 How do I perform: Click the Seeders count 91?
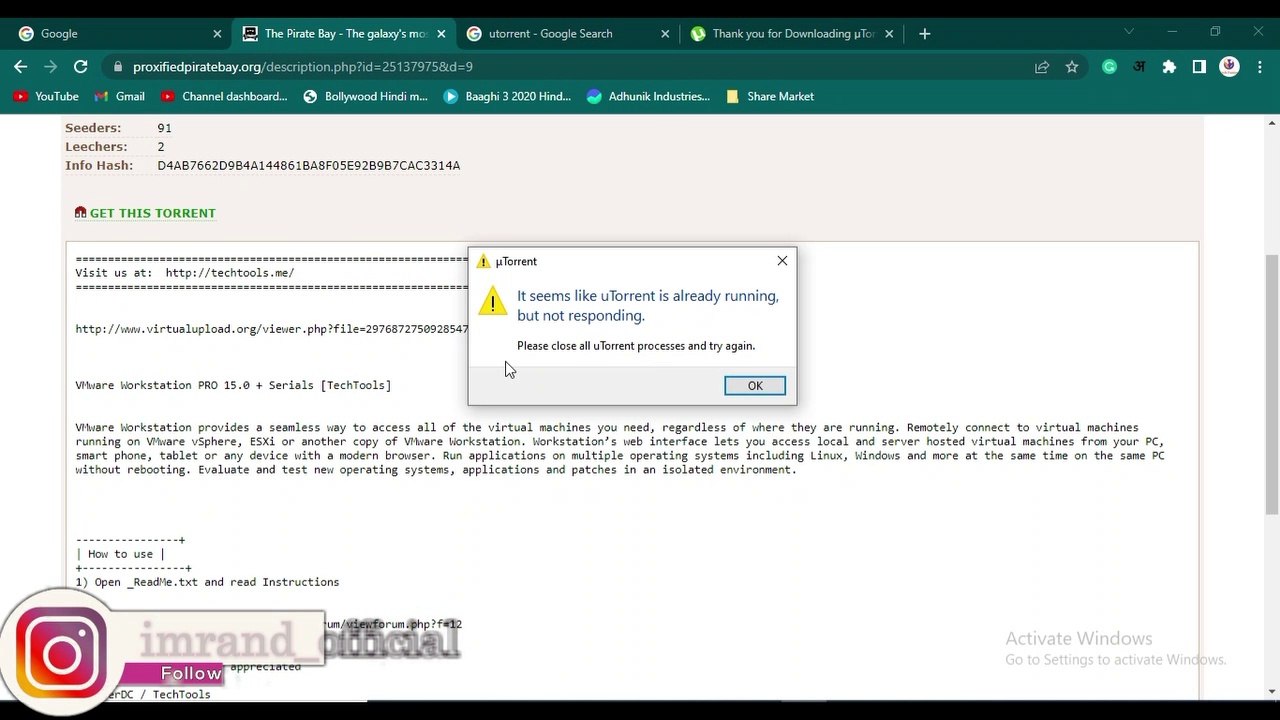coord(165,128)
